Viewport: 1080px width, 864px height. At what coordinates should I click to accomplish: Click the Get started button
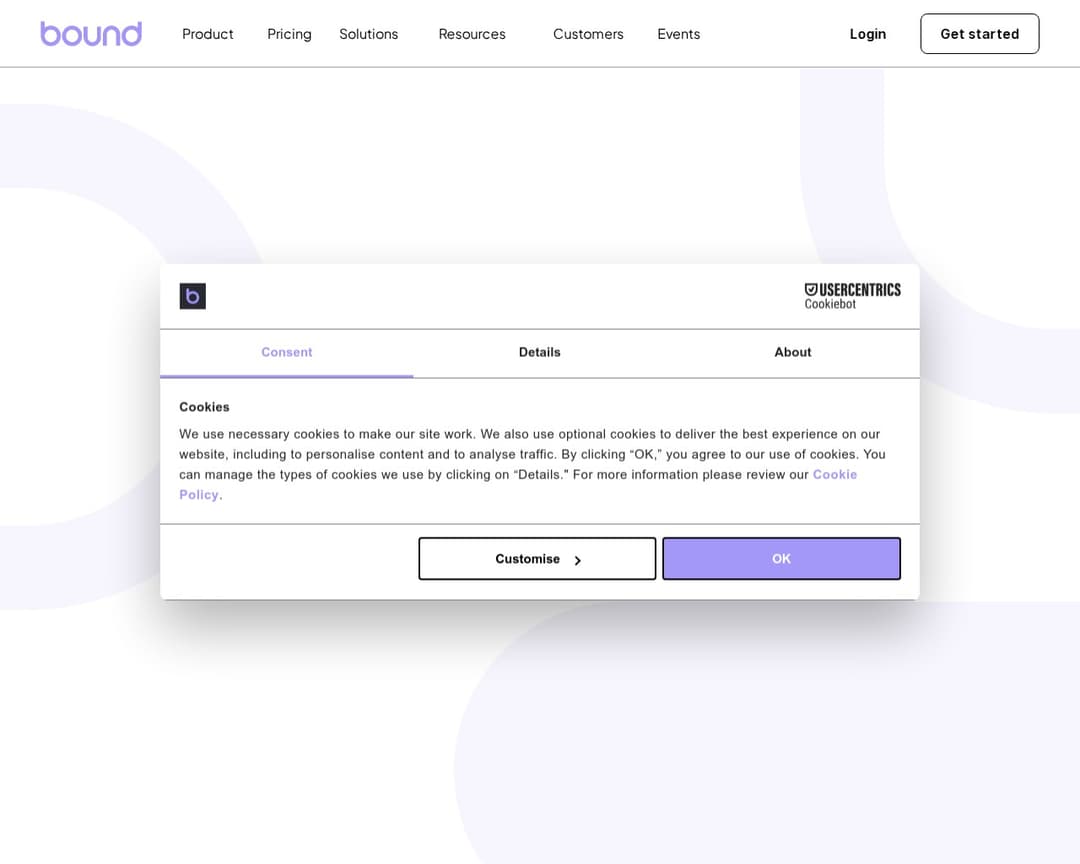tap(979, 34)
